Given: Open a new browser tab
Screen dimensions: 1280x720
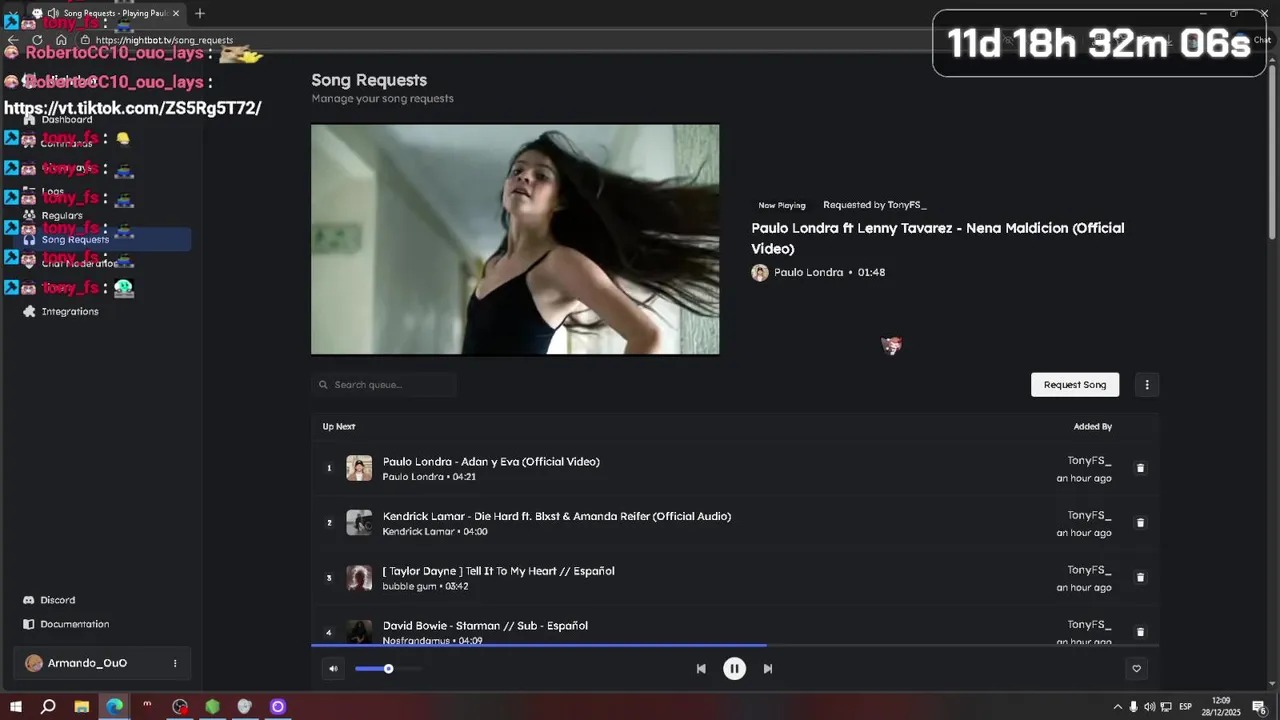Looking at the screenshot, I should click(x=200, y=13).
